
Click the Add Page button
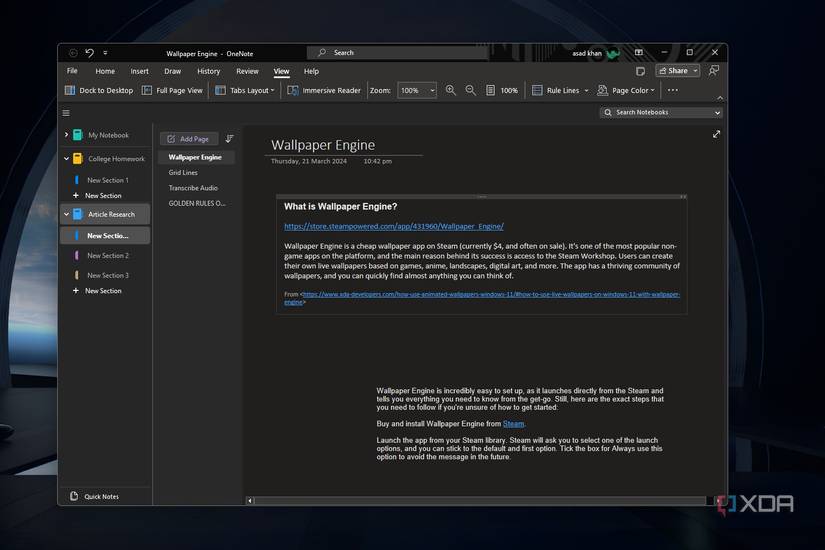(188, 139)
